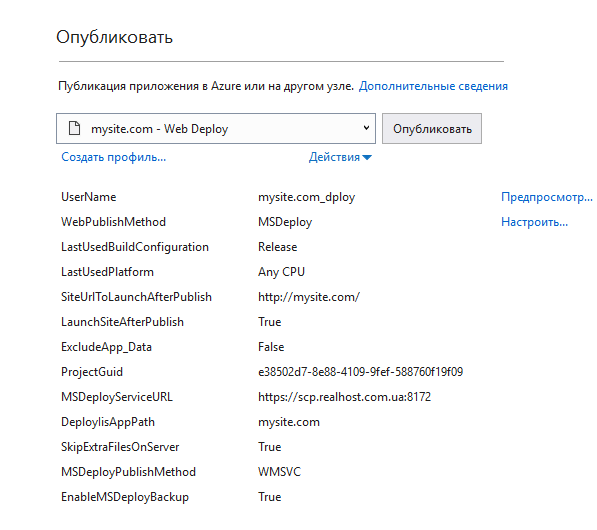This screenshot has height=530, width=597.
Task: Click the Опубликовать publish button
Action: point(432,128)
